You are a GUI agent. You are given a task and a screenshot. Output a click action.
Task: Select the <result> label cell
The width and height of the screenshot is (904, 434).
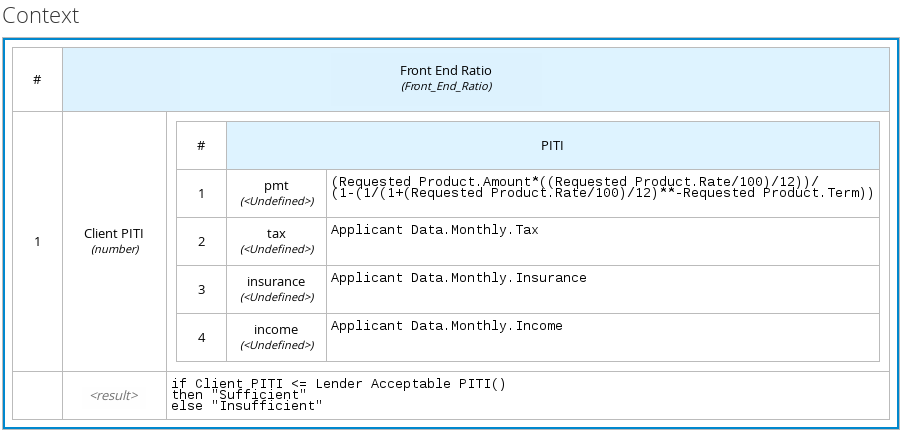click(114, 396)
